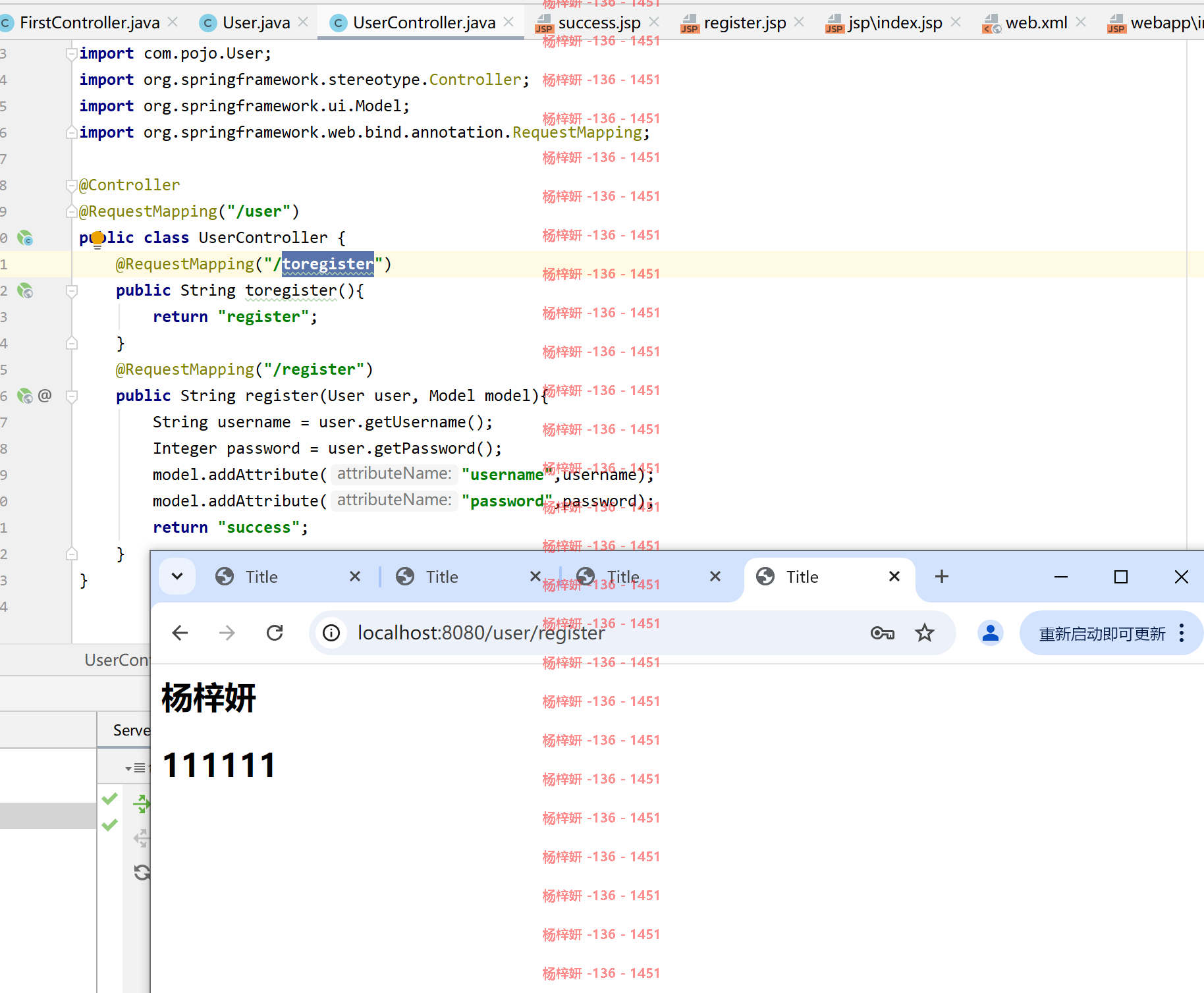Collapse the import block fold marker
Image resolution: width=1204 pixels, height=993 pixels.
[x=72, y=54]
